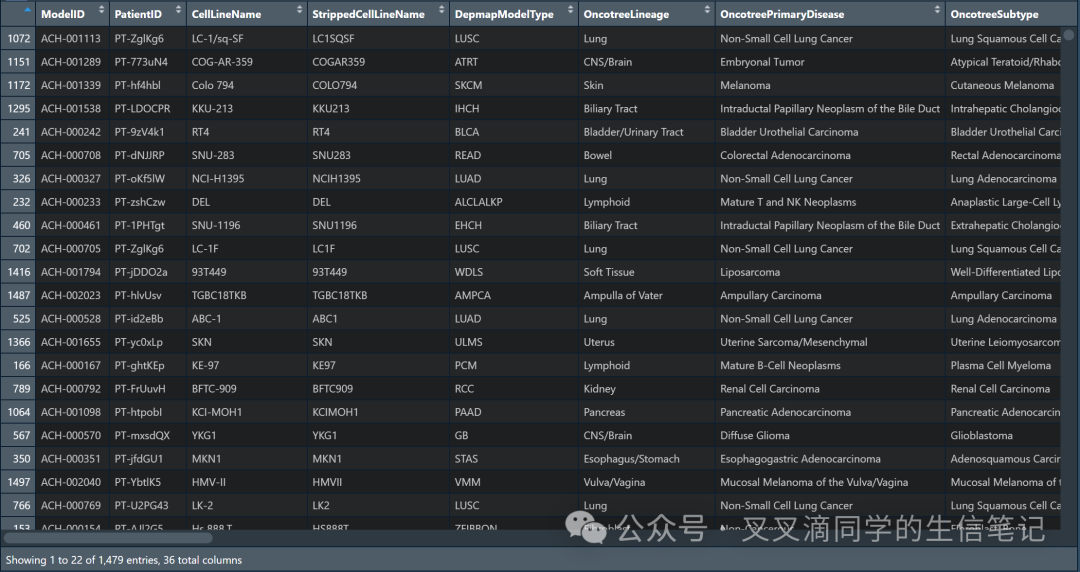Click row number 241
This screenshot has width=1080, height=572.
point(21,132)
